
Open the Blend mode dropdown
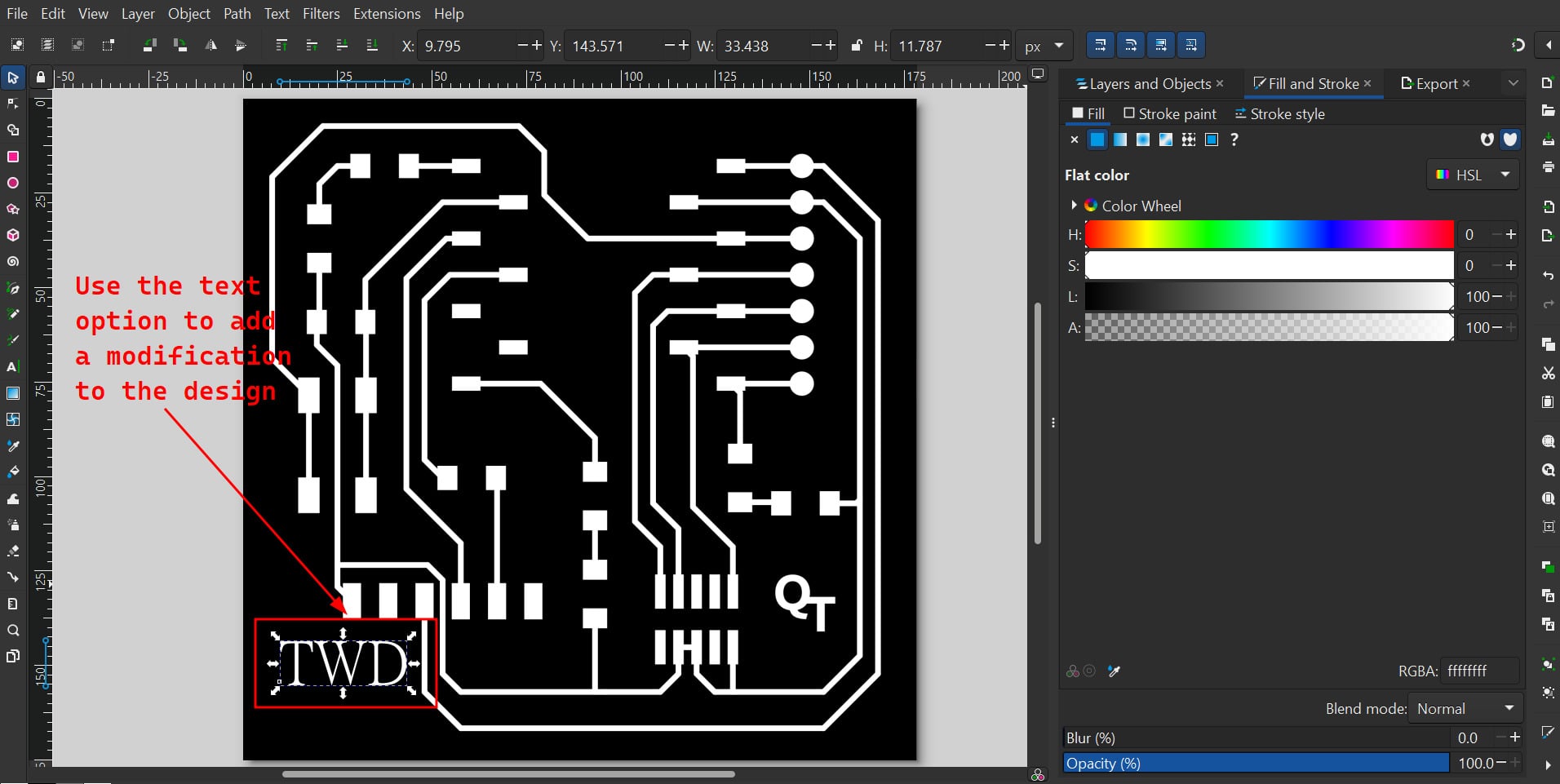point(1466,708)
